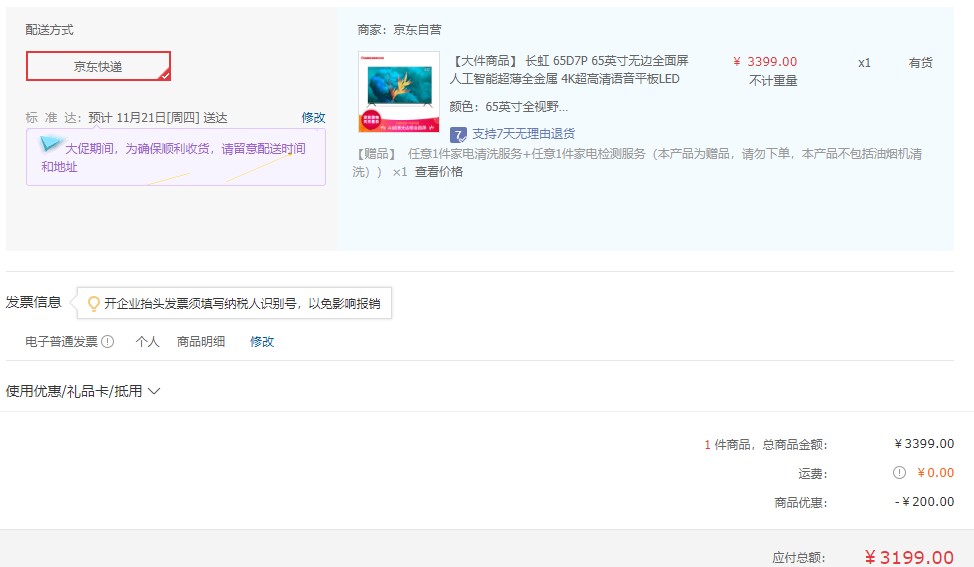Image resolution: width=974 pixels, height=567 pixels.
Task: Click the 预计 11月21日[周四] 送达 text
Action: pos(158,118)
